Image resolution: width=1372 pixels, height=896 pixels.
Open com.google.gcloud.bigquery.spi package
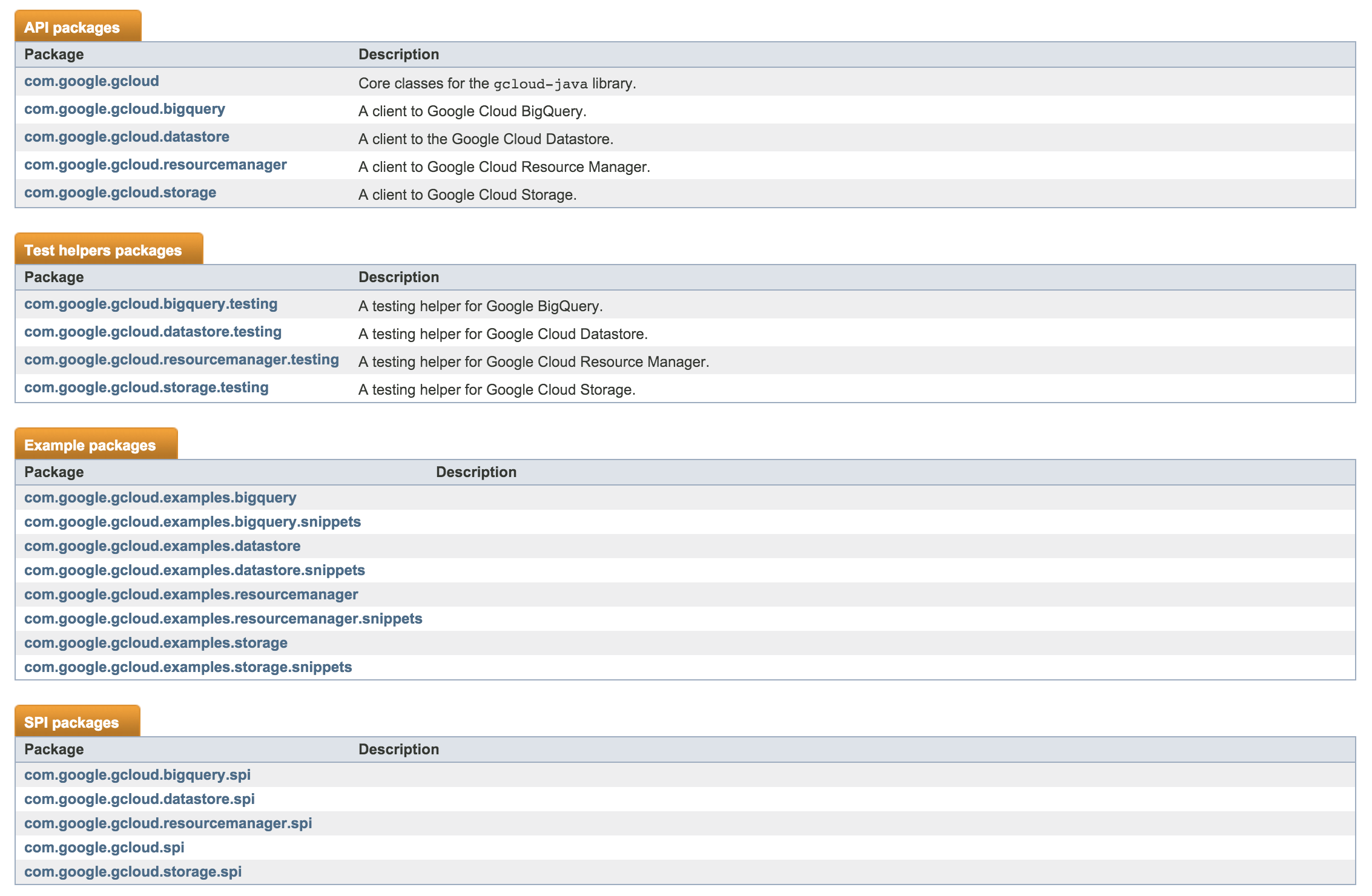[x=137, y=775]
